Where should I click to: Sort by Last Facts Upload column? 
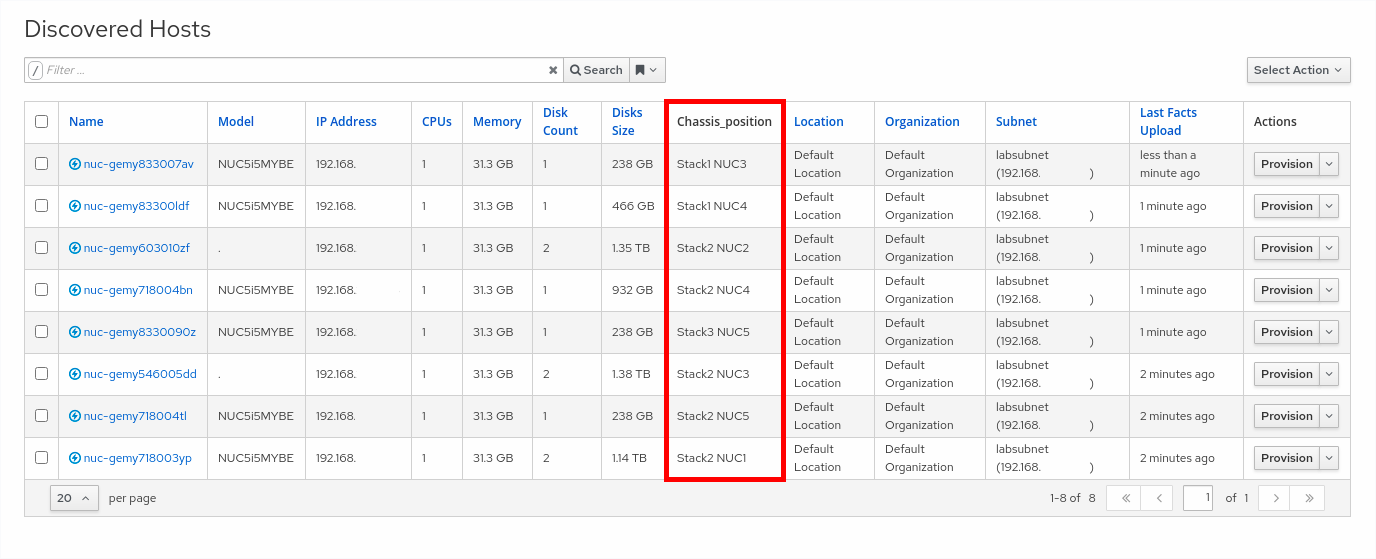click(x=1168, y=122)
